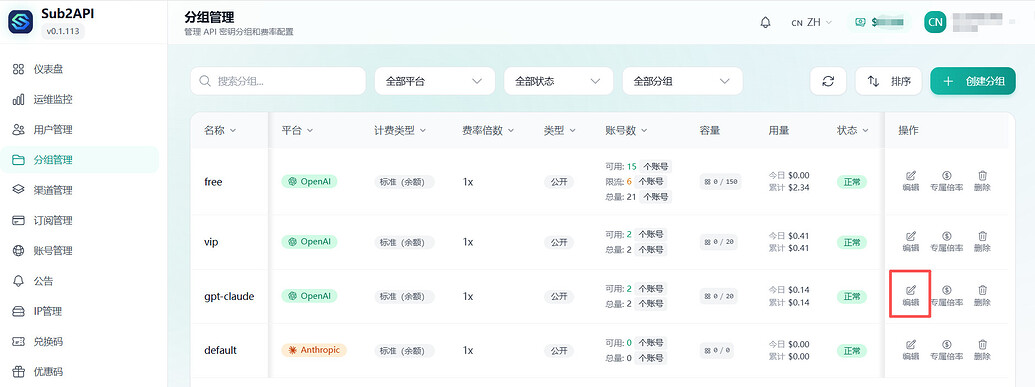Screen dimensions: 1035x387
Task: Open 专属倍率 for gpt-claude group
Action: (947, 296)
